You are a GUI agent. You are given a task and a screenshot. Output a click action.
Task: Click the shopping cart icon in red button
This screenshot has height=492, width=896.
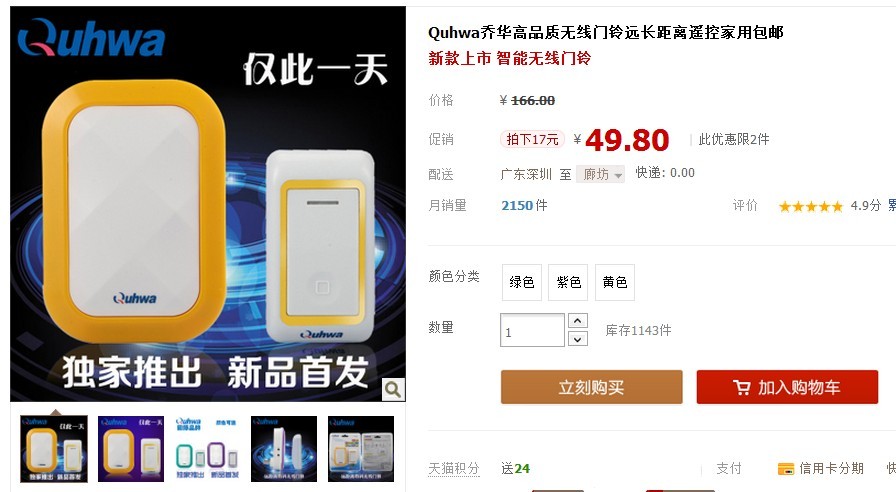coord(741,388)
